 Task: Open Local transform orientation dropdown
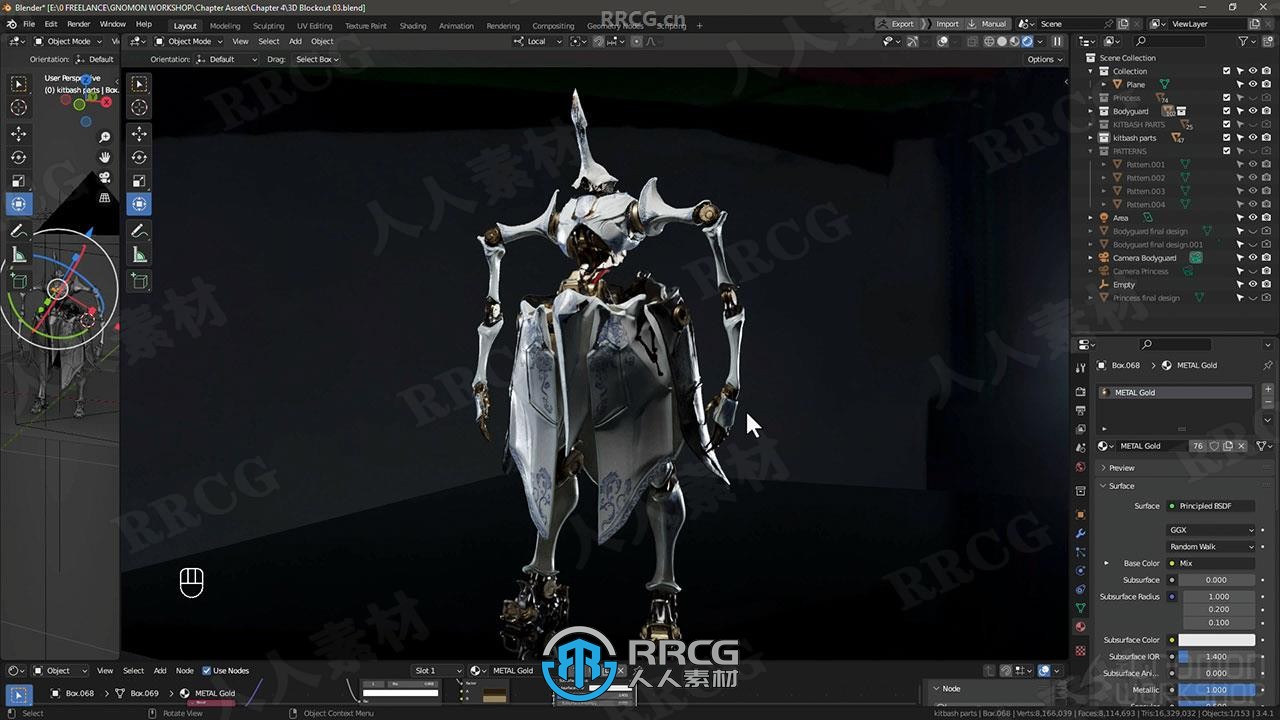pos(537,41)
